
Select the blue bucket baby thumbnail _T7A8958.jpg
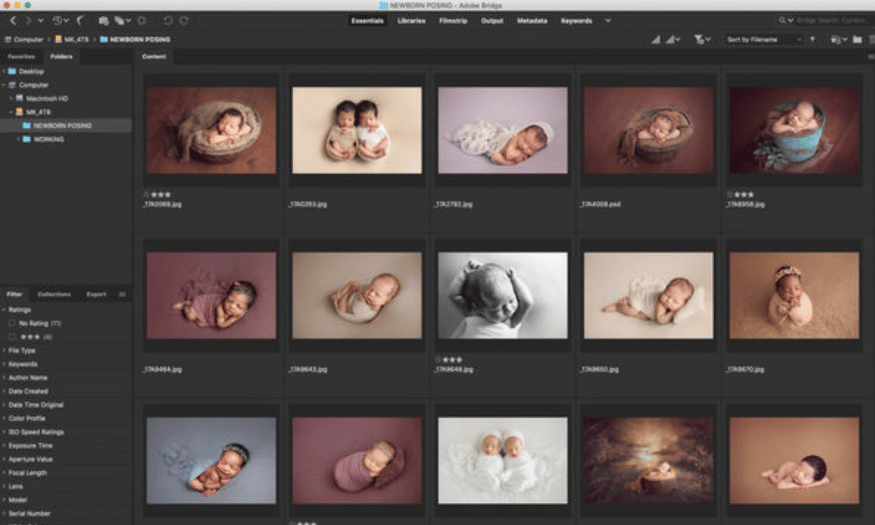795,130
